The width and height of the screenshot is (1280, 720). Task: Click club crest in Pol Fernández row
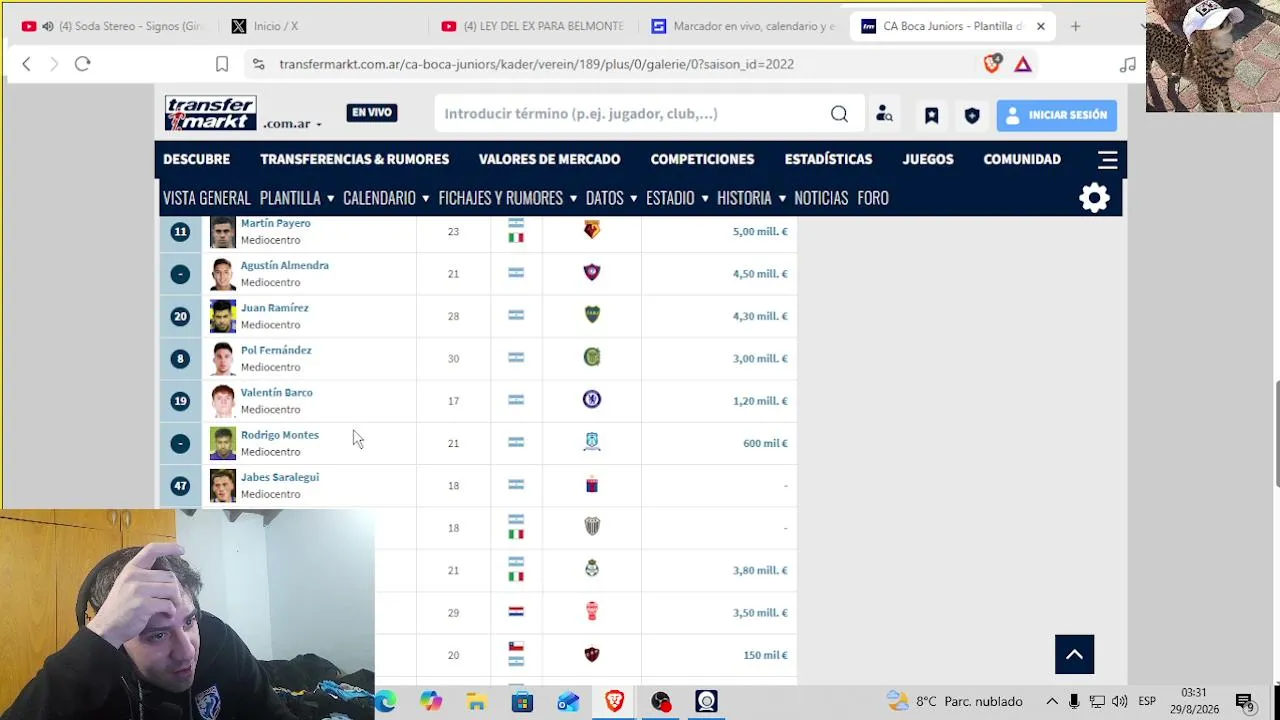tap(592, 357)
